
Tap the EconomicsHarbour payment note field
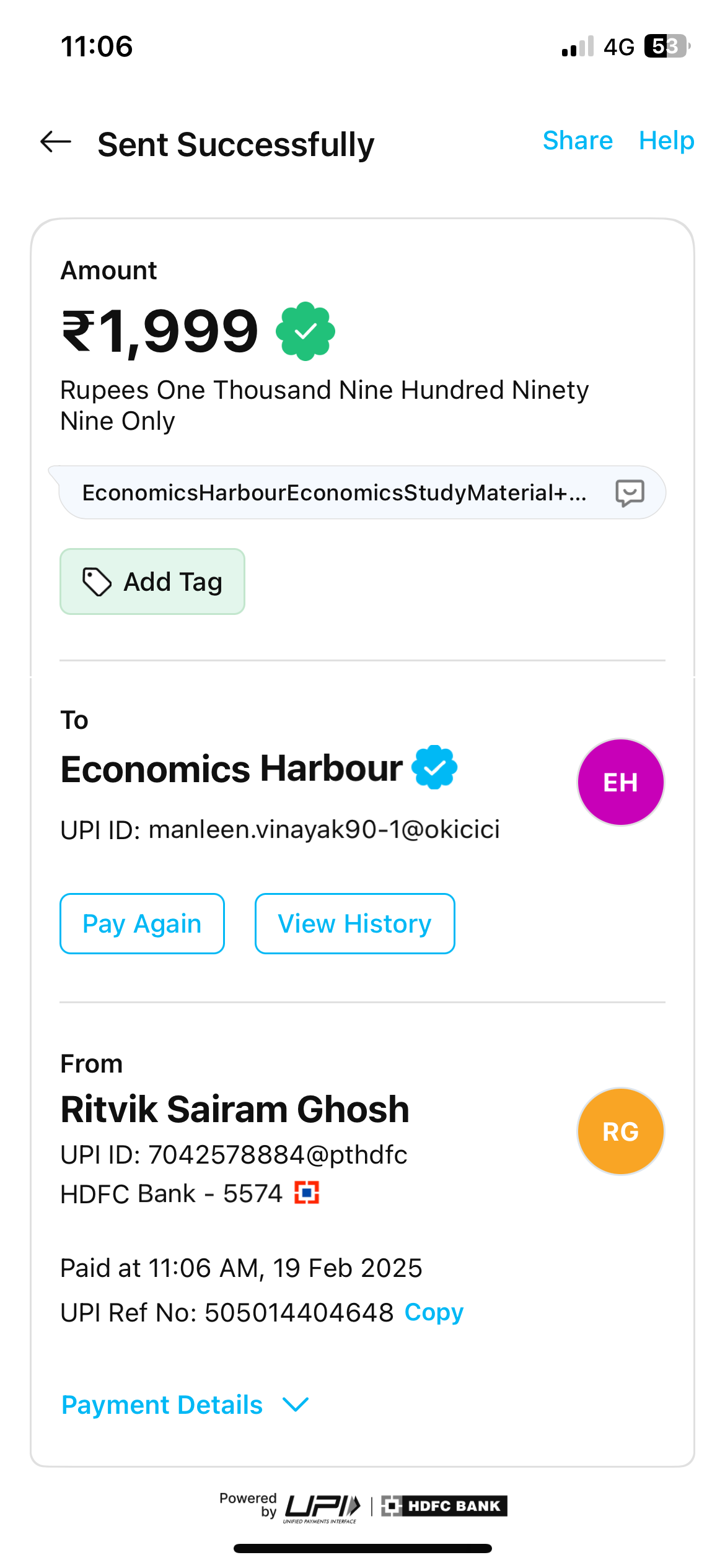click(x=335, y=493)
